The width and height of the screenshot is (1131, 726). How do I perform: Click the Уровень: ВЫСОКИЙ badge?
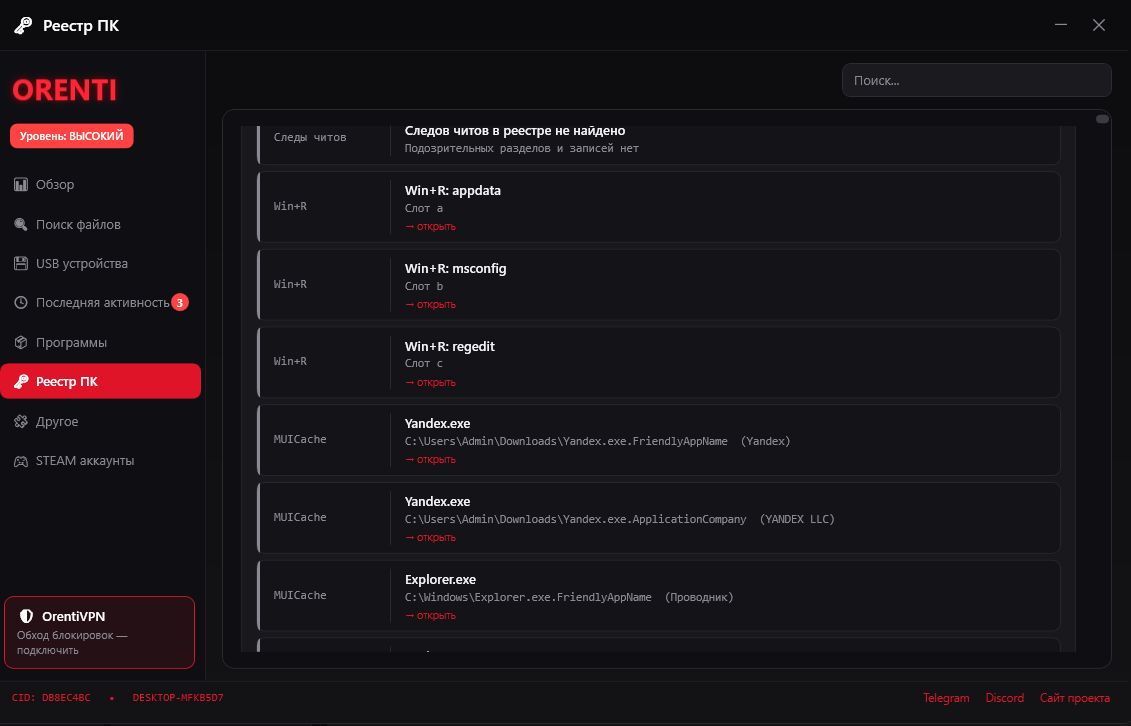click(71, 136)
